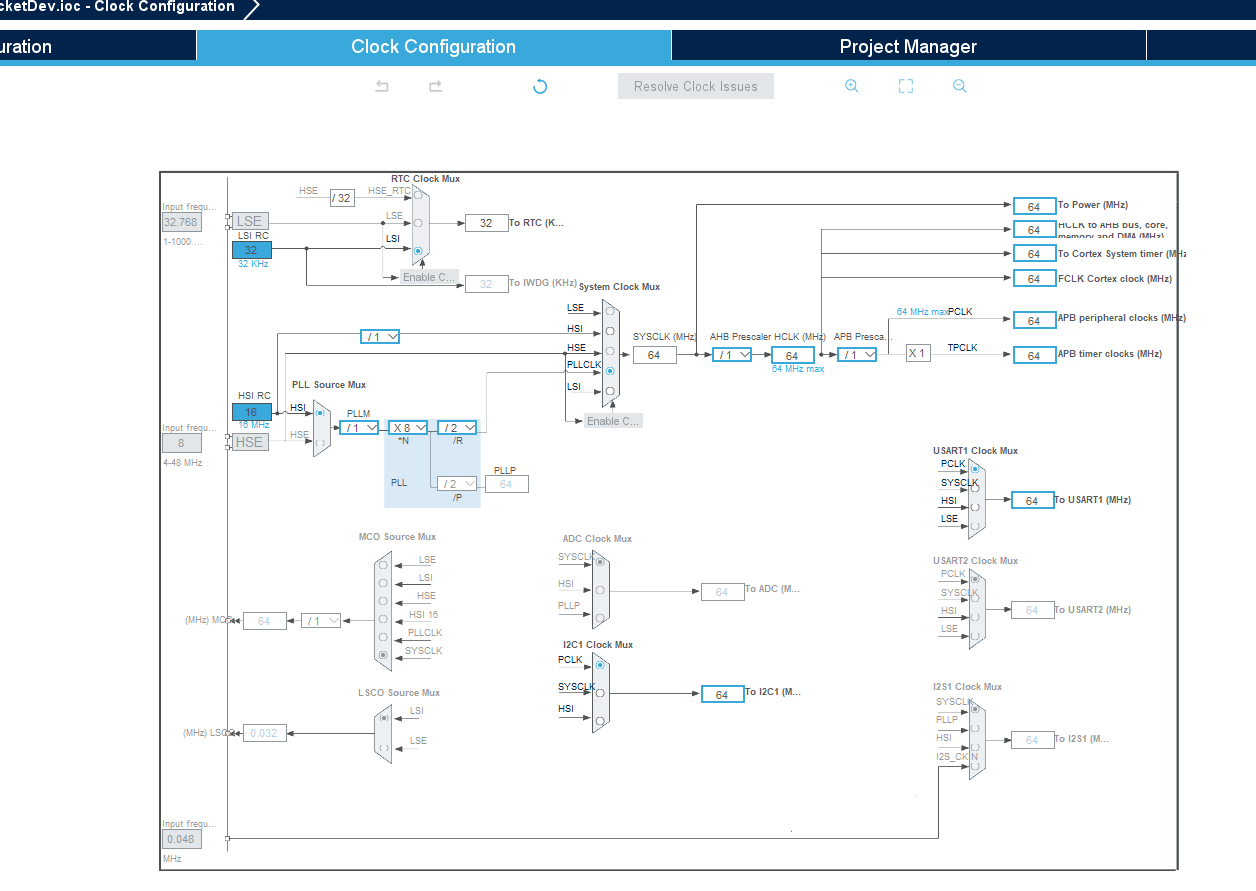
Task: Click the System Clock Mux Enable CSS button
Action: coord(613,421)
